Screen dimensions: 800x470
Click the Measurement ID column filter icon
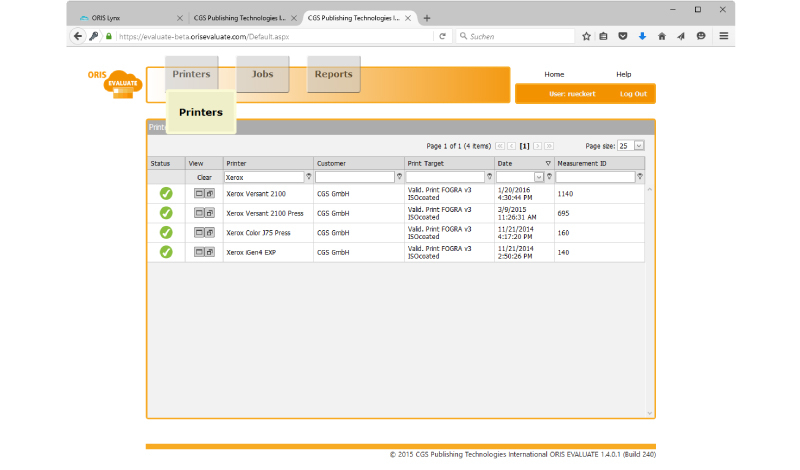640,177
